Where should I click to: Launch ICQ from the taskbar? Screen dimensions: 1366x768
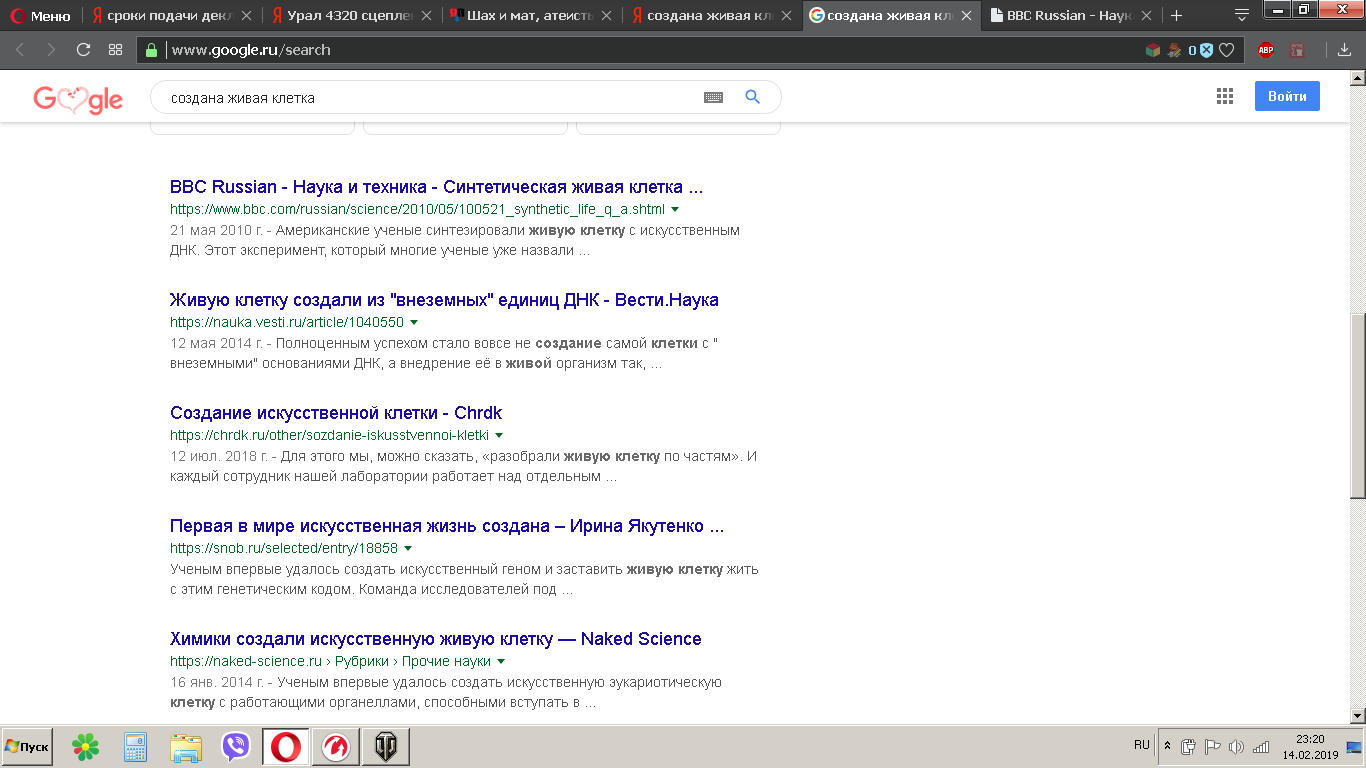pos(86,747)
